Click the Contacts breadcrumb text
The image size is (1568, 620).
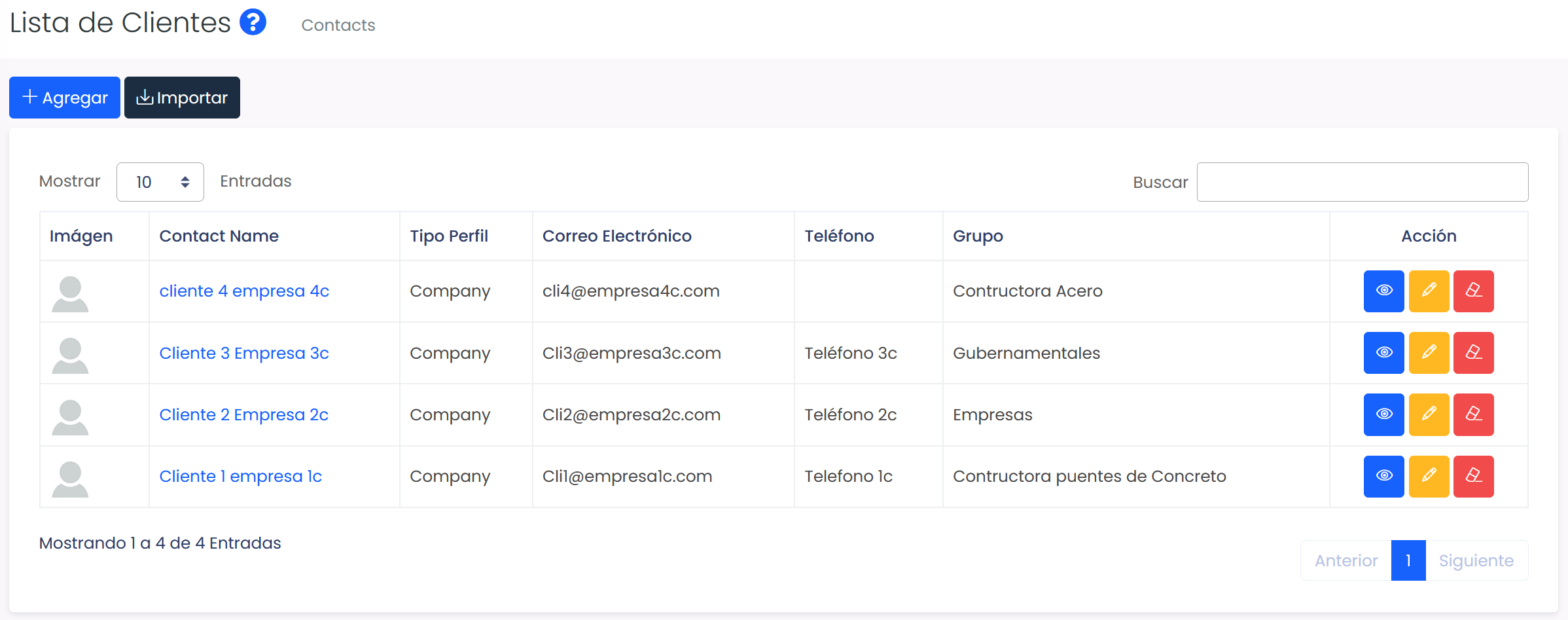tap(338, 25)
